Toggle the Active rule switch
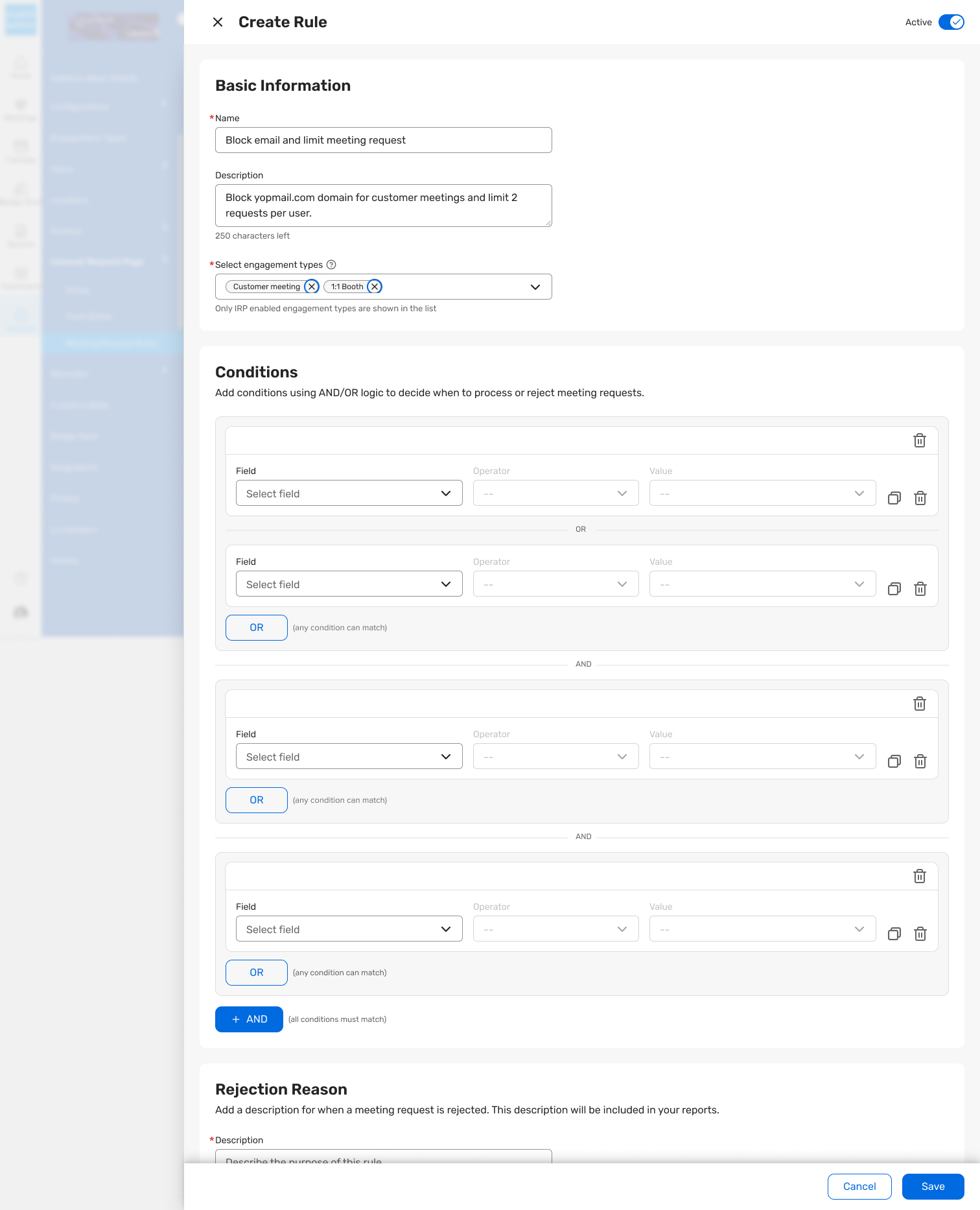Viewport: 980px width, 1210px height. (x=951, y=22)
